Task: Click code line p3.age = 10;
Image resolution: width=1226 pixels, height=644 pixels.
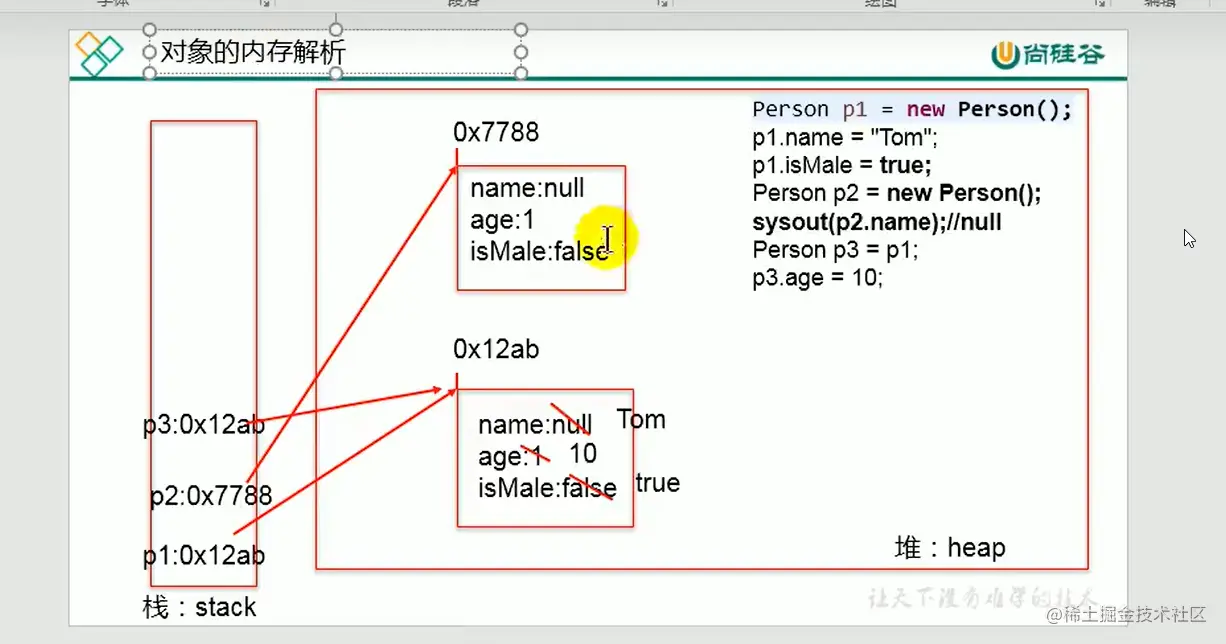Action: coord(818,277)
